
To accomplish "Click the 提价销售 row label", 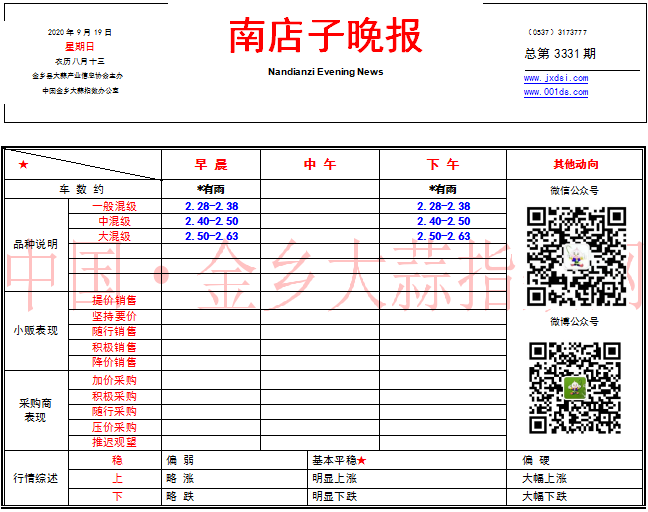I will tap(114, 300).
